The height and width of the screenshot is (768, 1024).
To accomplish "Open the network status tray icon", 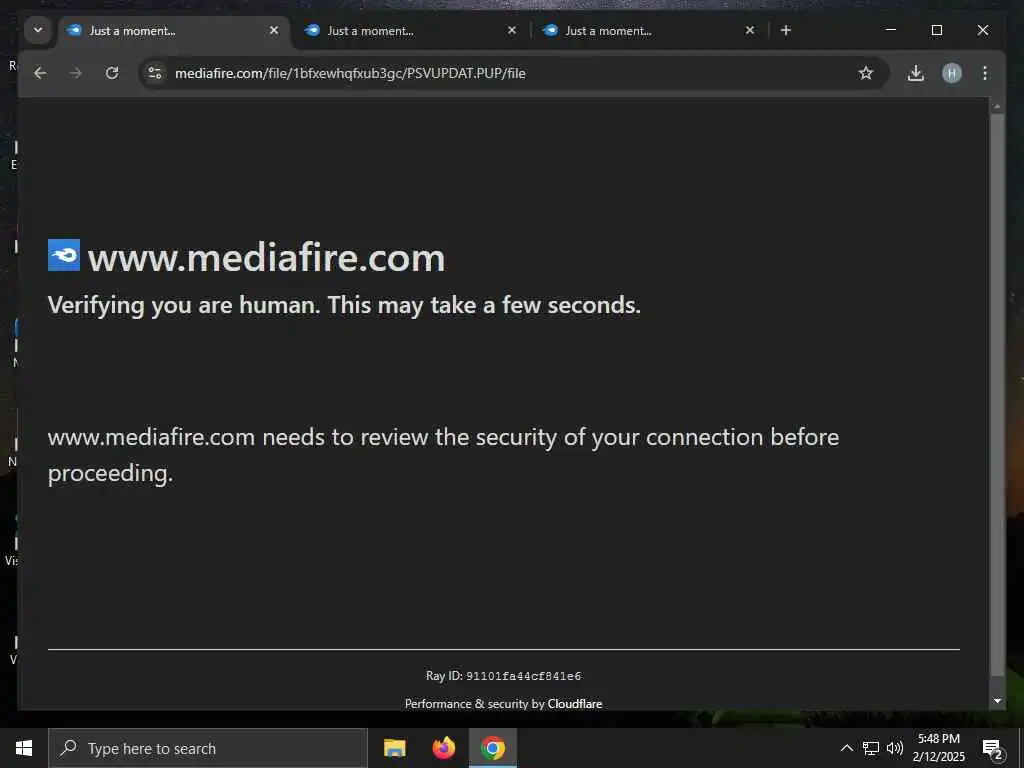I will (x=871, y=748).
